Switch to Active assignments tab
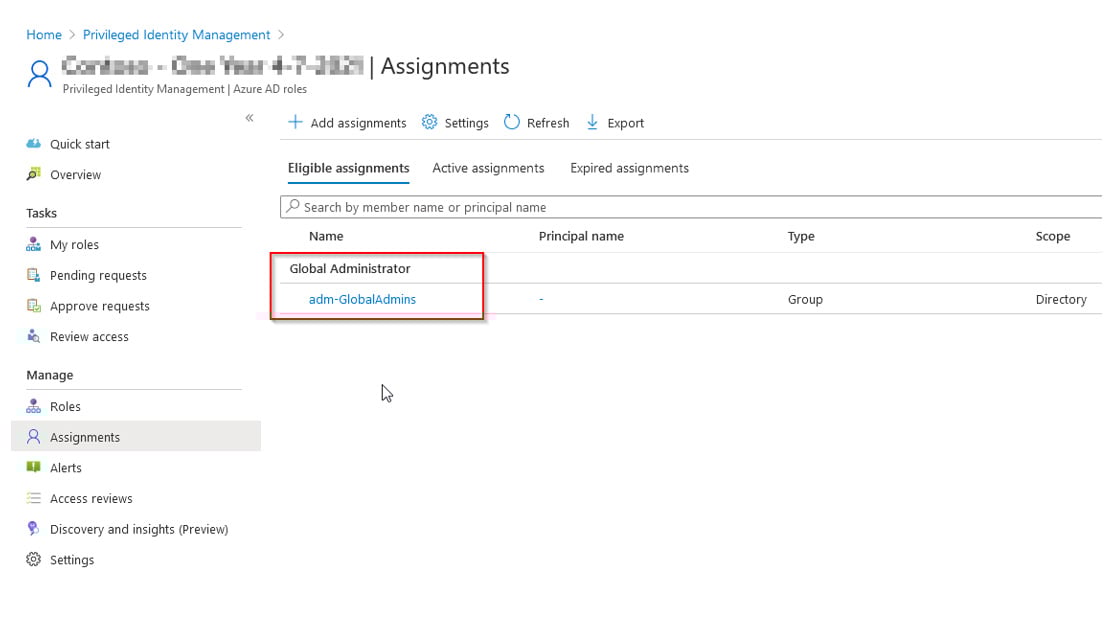This screenshot has width=1119, height=618. pos(488,168)
